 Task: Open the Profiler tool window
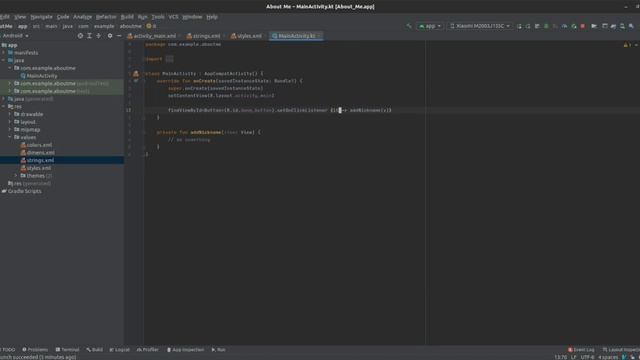pos(148,350)
